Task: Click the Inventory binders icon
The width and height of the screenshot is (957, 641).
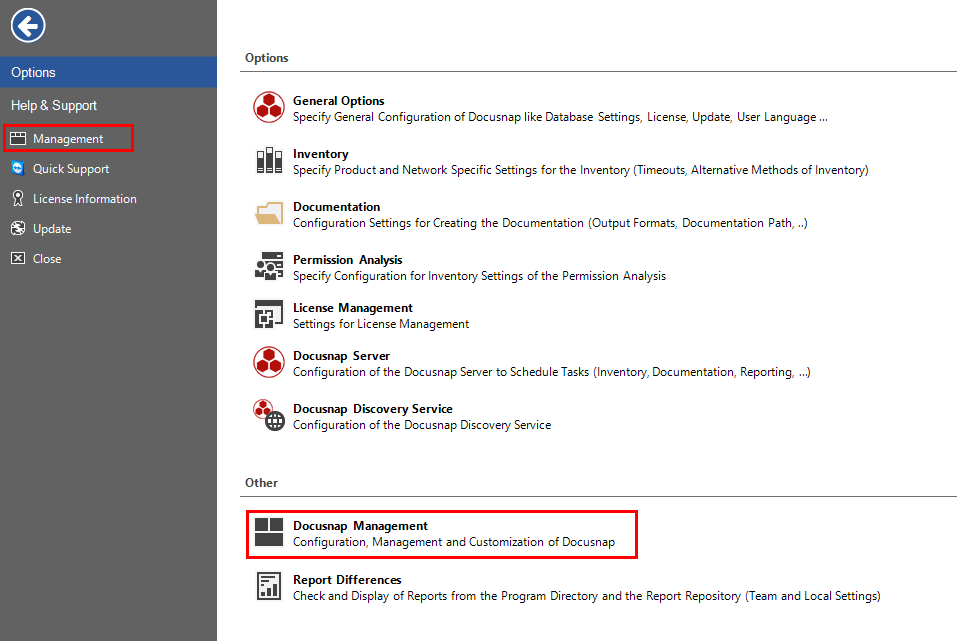Action: [269, 161]
